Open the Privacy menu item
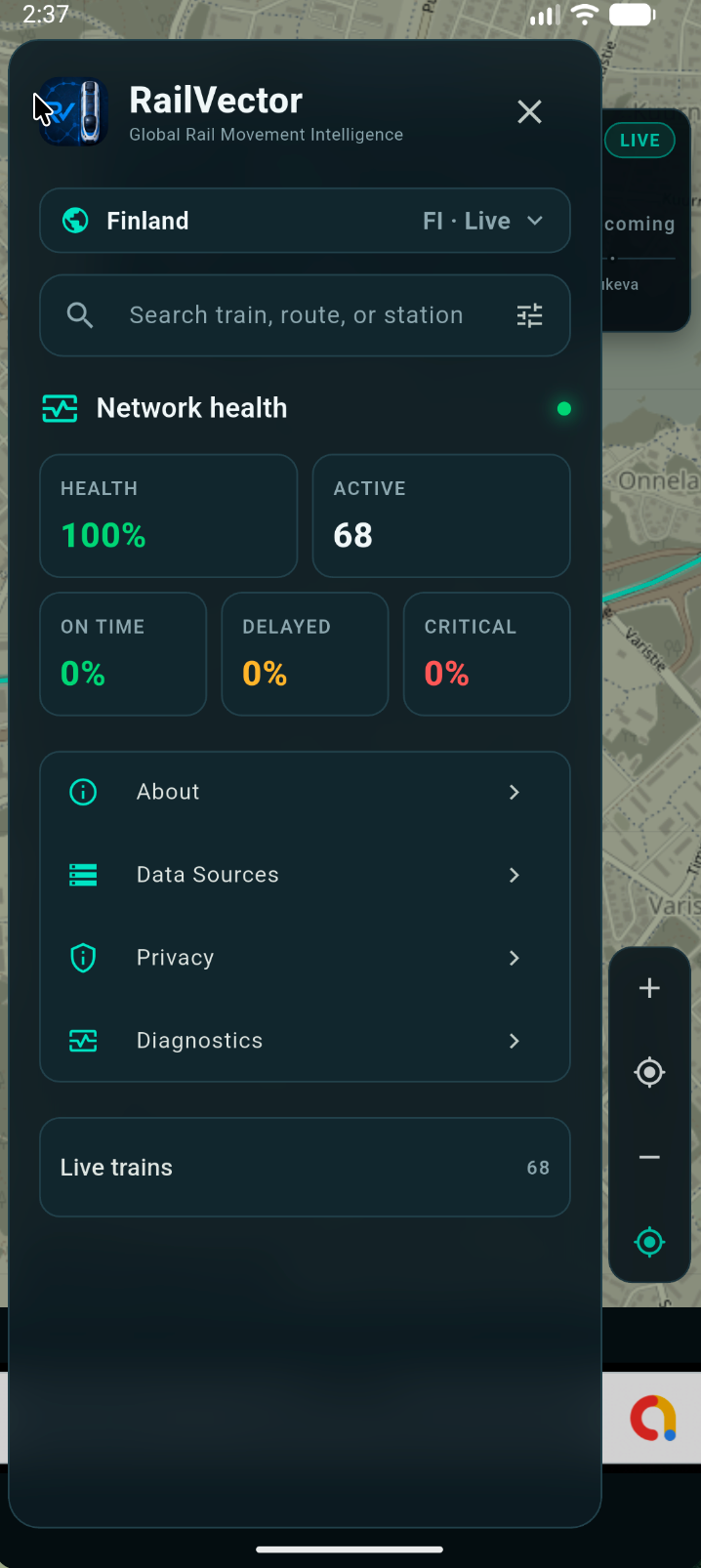701x1568 pixels. tap(305, 958)
